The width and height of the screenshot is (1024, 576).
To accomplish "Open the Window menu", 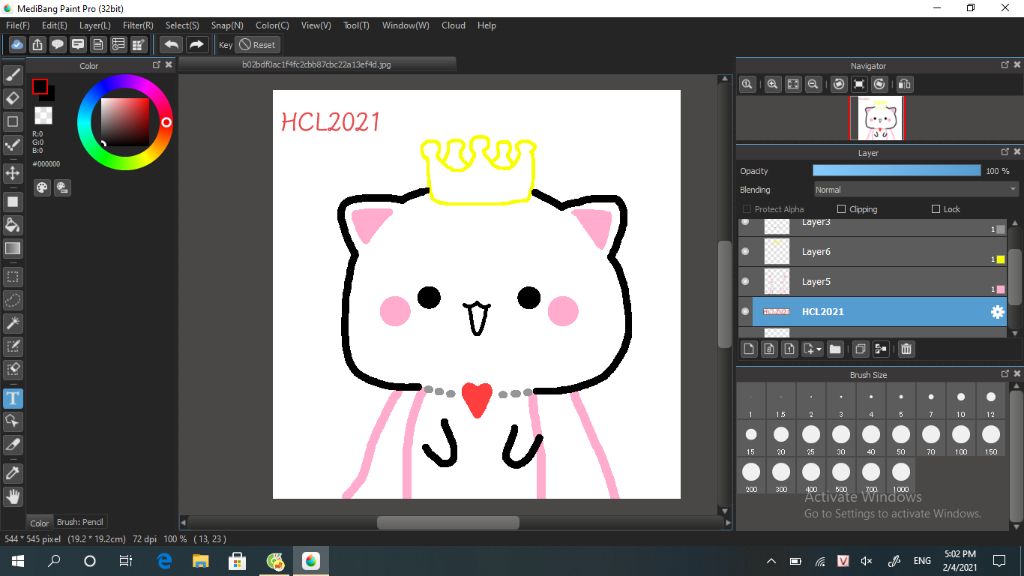I will pyautogui.click(x=406, y=25).
